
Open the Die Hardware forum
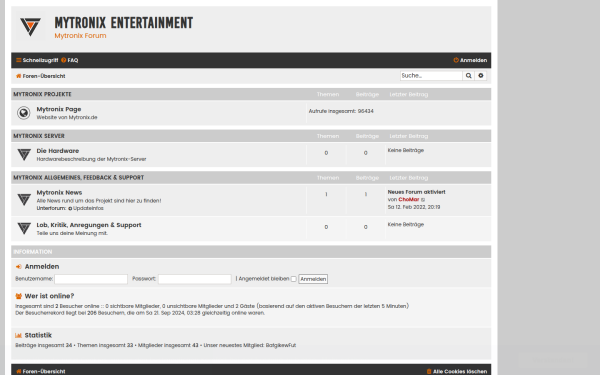click(x=58, y=151)
